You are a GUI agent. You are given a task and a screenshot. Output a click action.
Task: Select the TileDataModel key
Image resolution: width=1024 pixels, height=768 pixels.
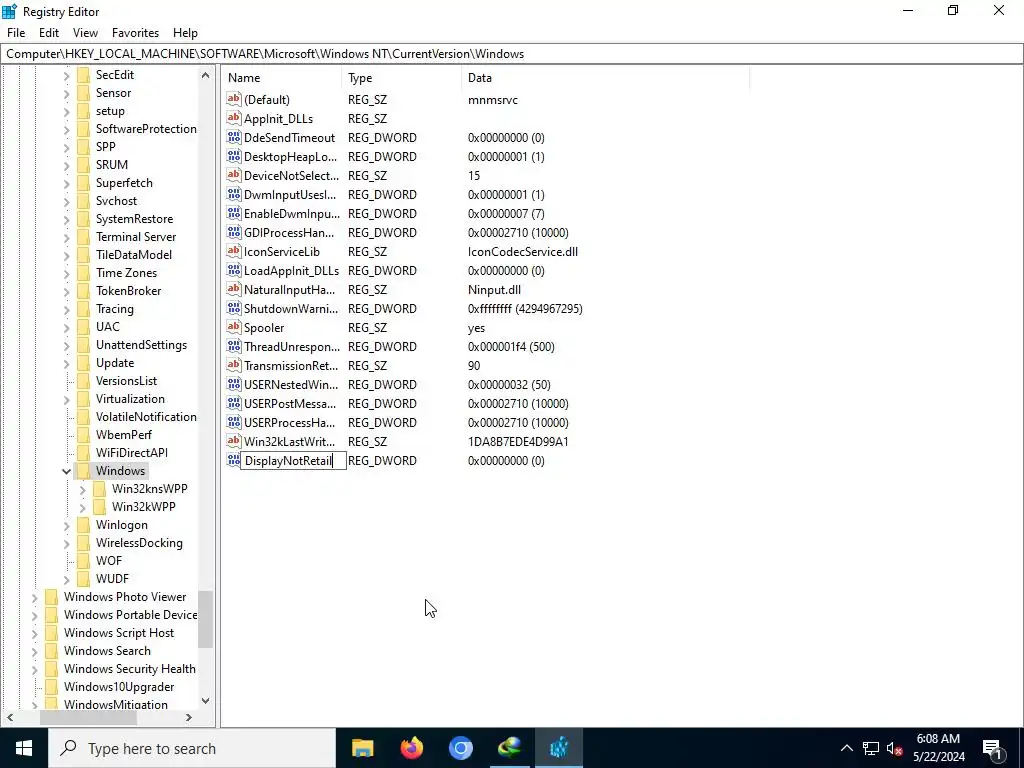(x=134, y=255)
